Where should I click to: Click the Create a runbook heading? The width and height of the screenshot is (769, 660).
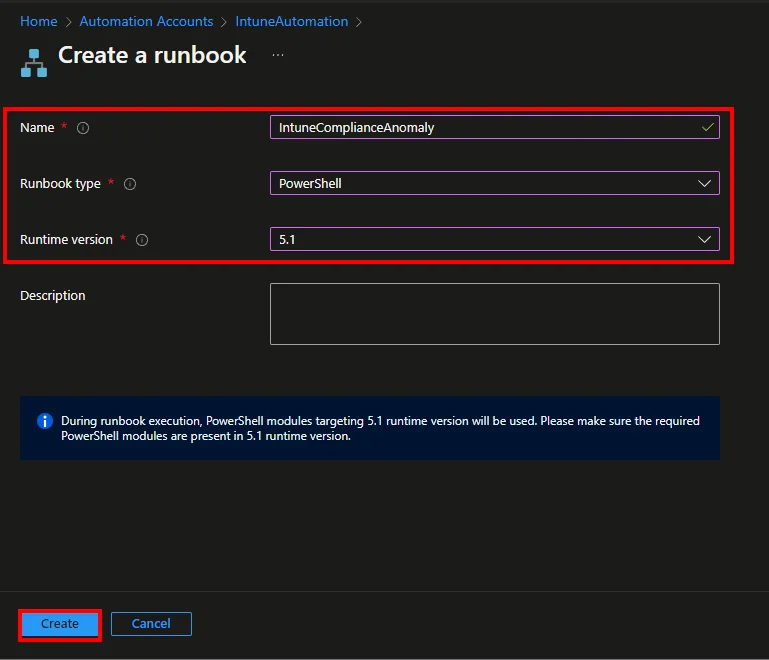pos(152,55)
